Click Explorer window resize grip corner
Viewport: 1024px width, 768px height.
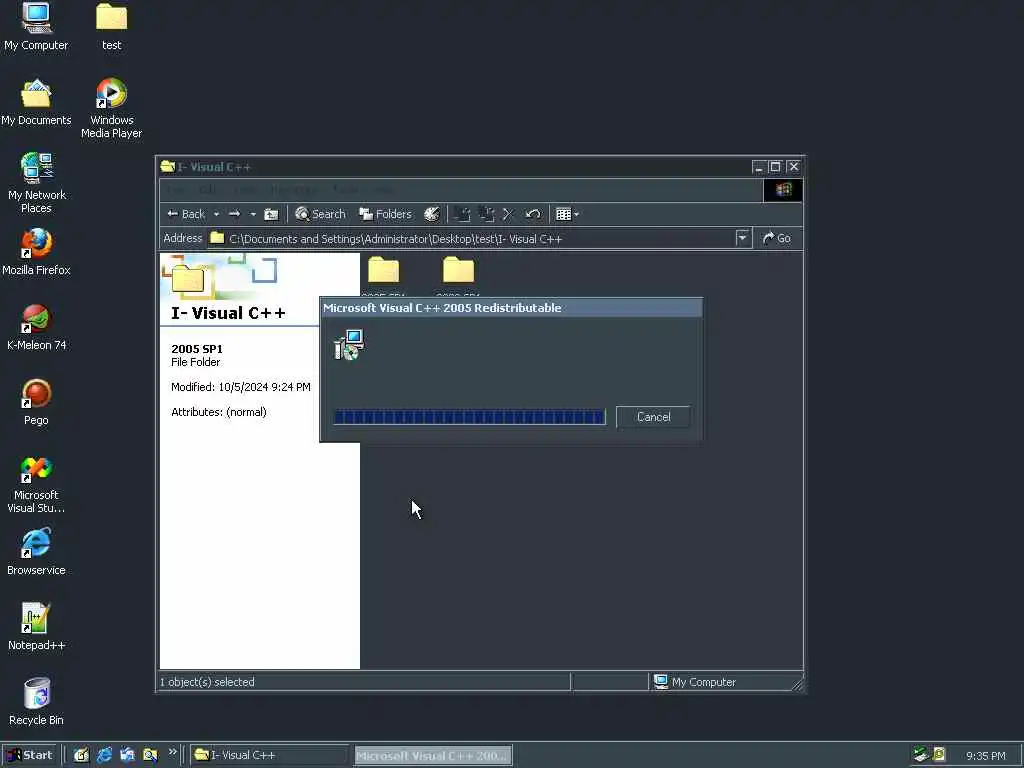pyautogui.click(x=797, y=684)
